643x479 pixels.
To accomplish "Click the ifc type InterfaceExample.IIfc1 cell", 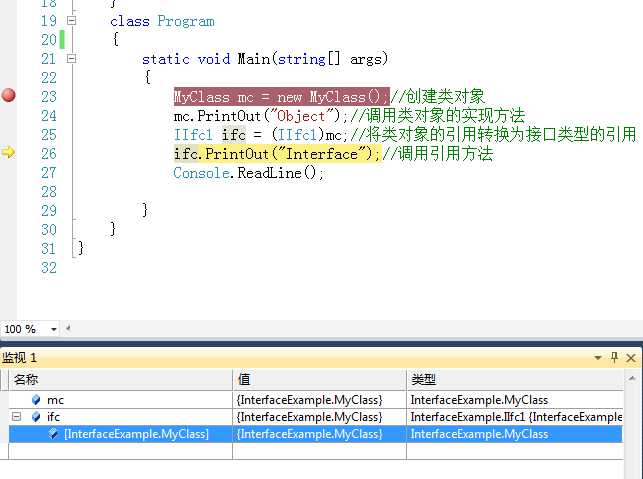I will point(515,417).
